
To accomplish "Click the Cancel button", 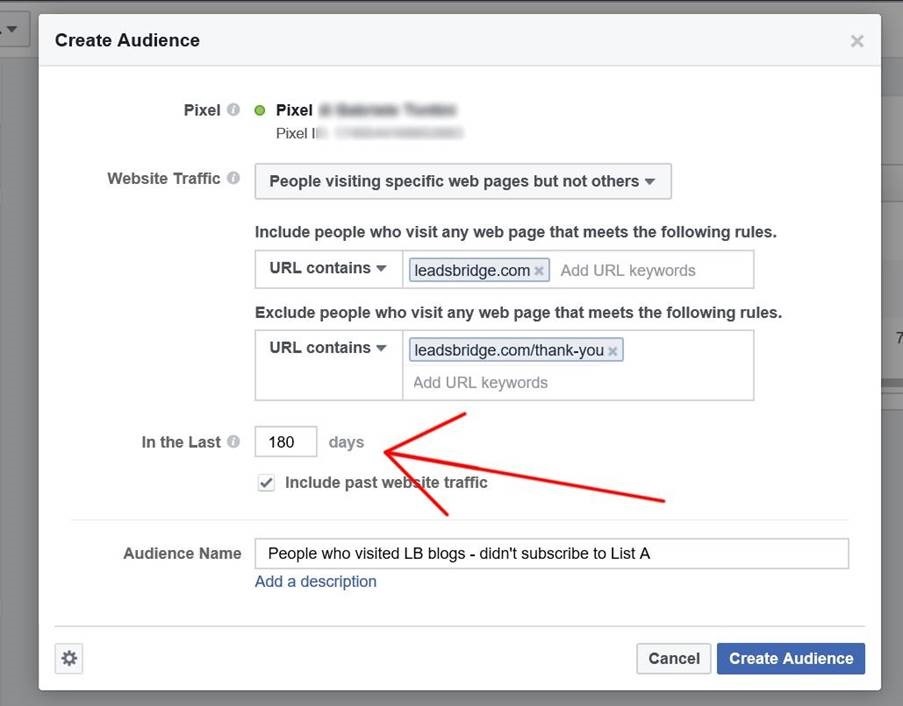I will [x=673, y=658].
